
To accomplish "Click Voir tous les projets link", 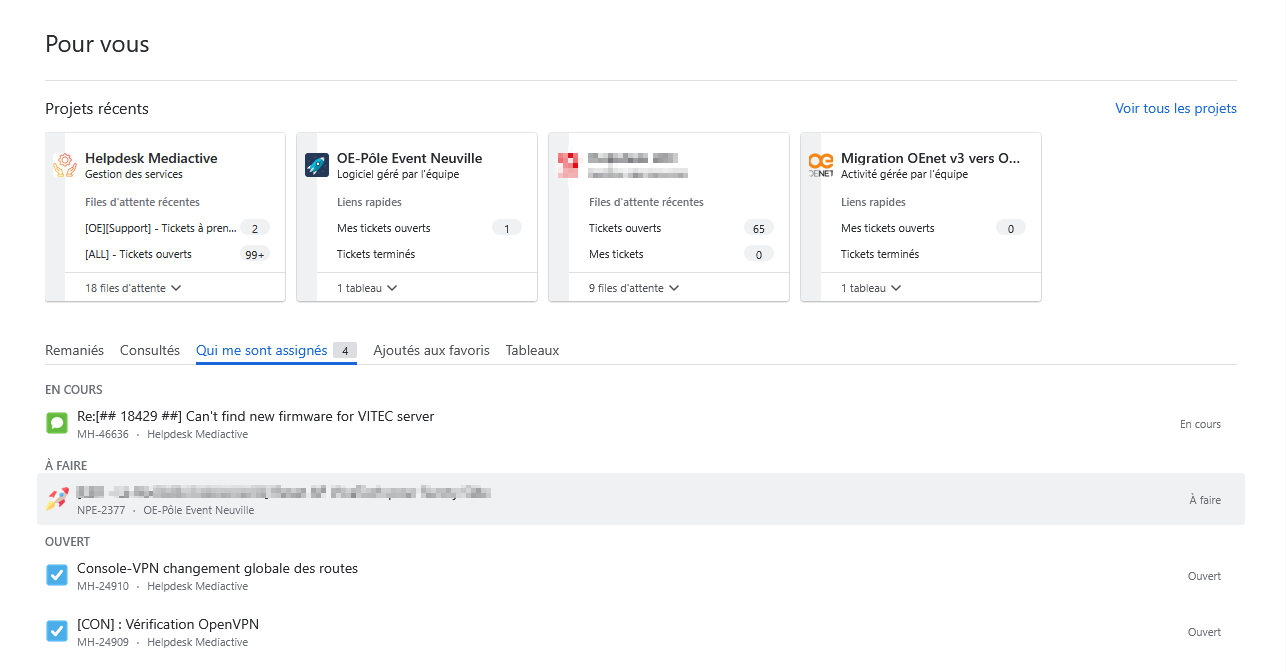I will pyautogui.click(x=1175, y=108).
